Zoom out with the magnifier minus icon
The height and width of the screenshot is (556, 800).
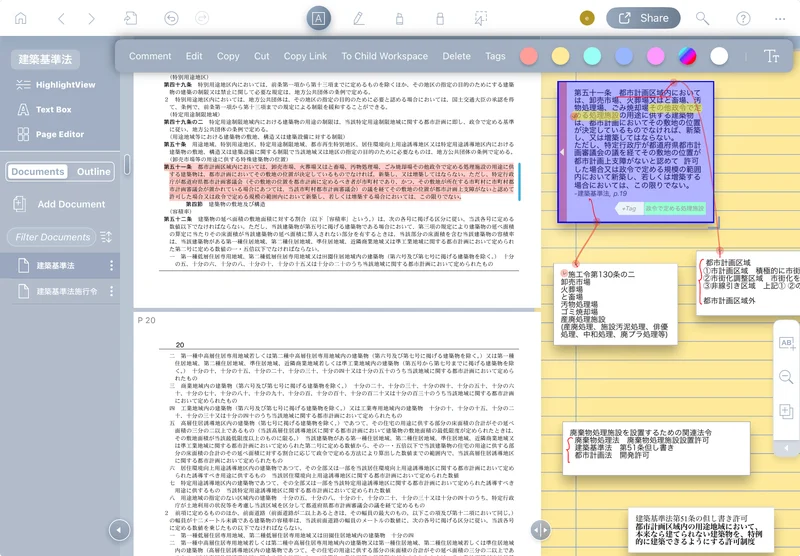pos(786,377)
